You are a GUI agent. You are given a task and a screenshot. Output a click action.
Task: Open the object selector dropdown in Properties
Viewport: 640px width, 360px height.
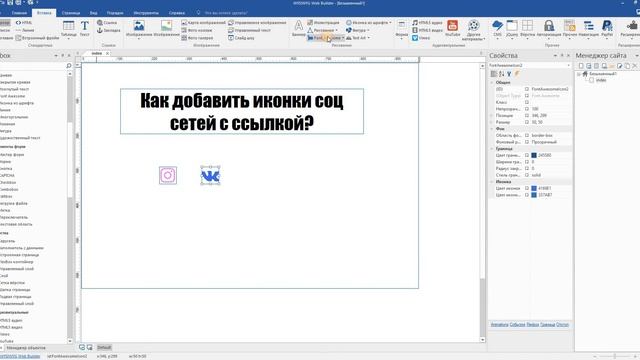click(568, 65)
